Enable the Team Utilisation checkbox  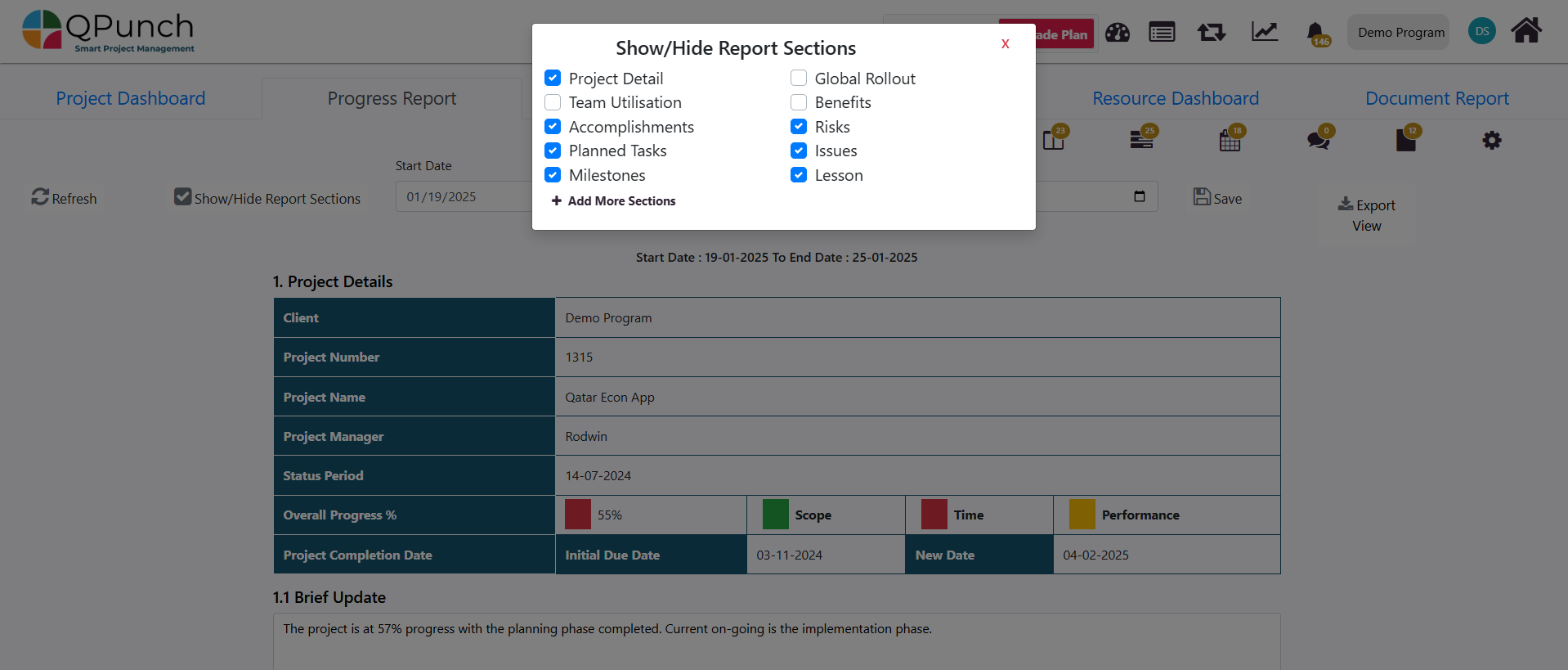(553, 102)
